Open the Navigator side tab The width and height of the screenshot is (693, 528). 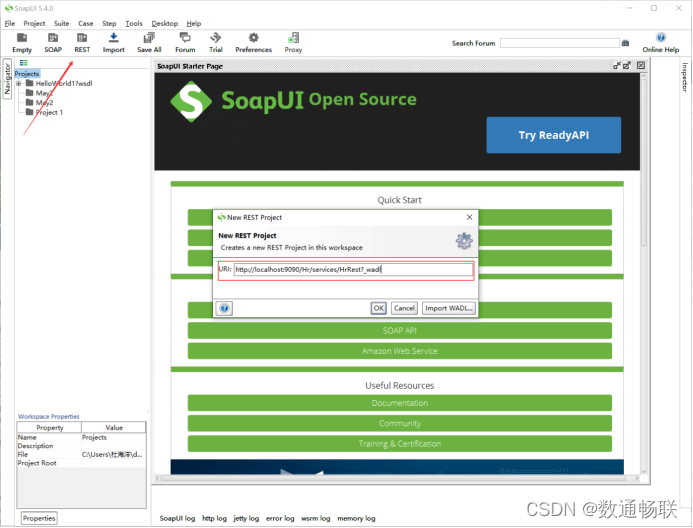(x=7, y=79)
